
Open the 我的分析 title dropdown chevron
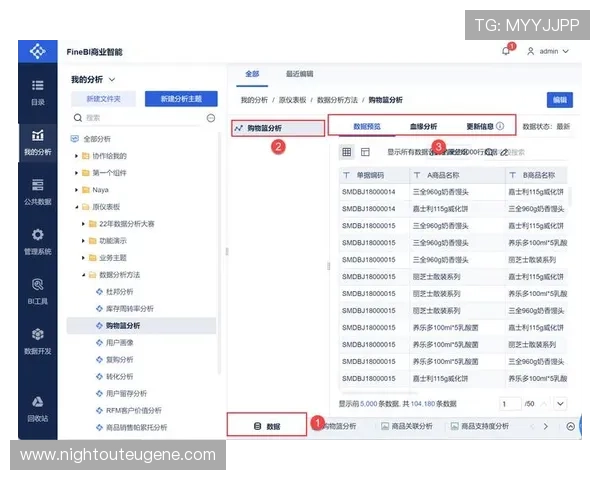(x=112, y=80)
